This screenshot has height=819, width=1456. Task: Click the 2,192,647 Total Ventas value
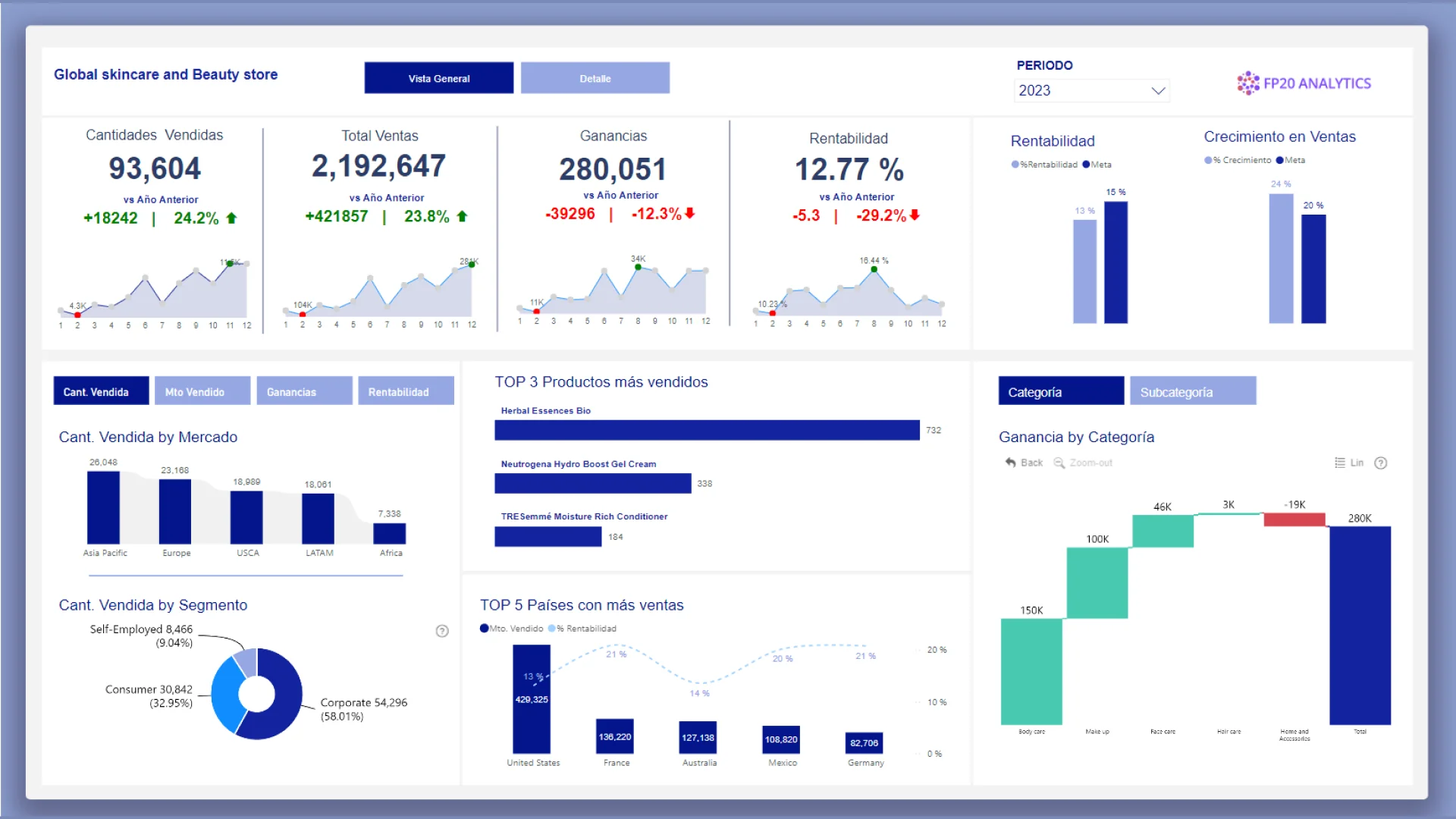[x=378, y=166]
